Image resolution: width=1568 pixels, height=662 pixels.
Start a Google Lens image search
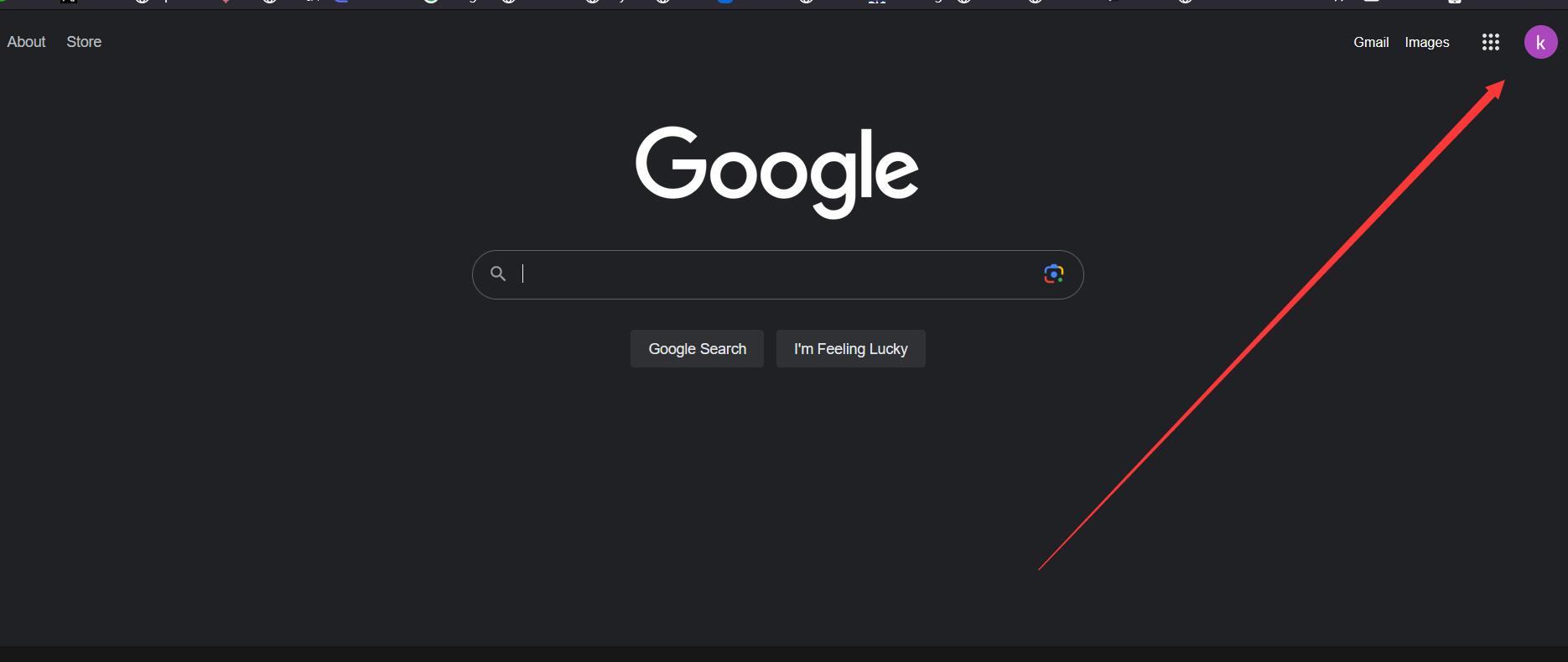pos(1054,274)
